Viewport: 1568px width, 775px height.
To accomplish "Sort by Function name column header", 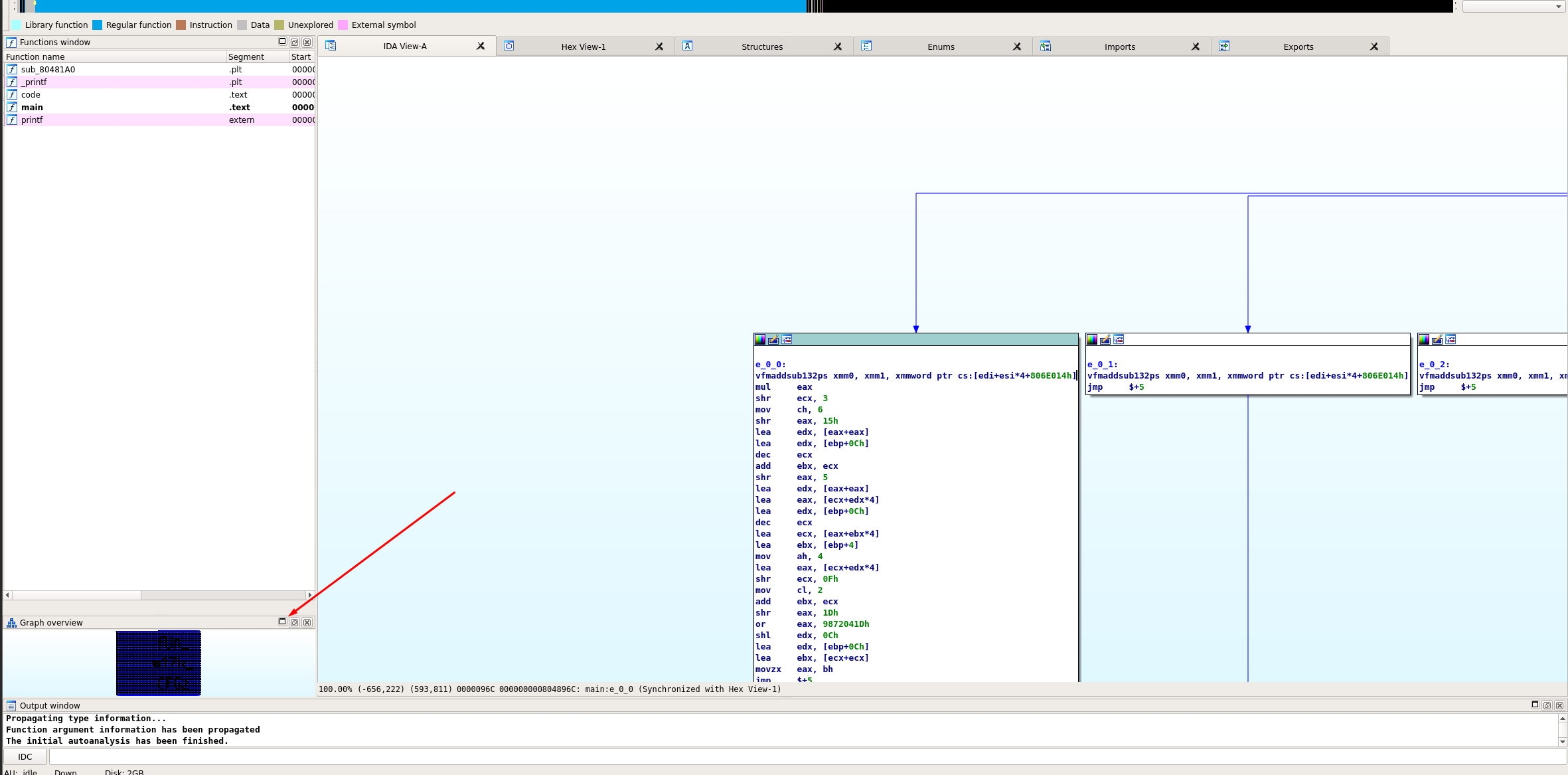I will point(115,57).
